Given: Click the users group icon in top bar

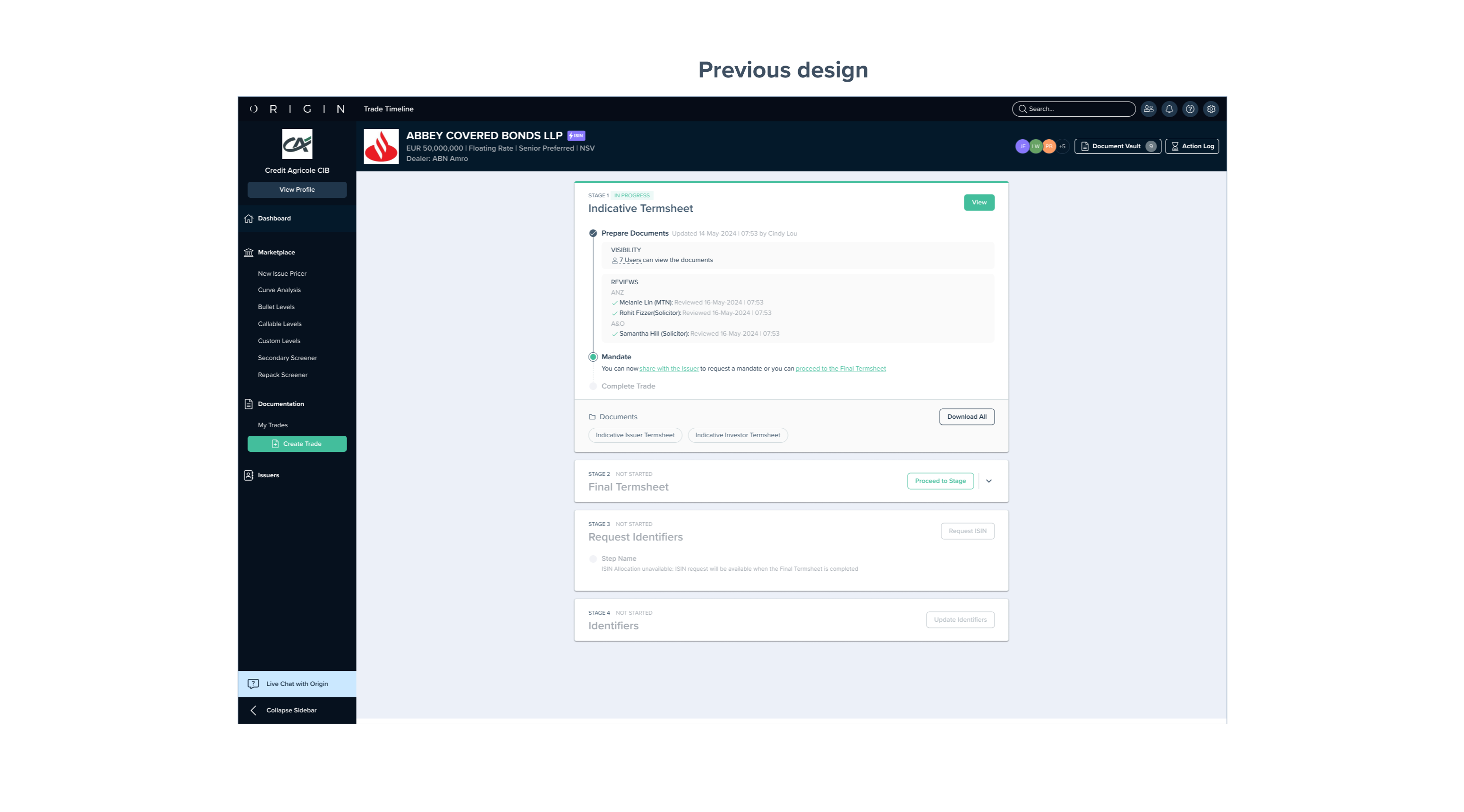Looking at the screenshot, I should coord(1149,109).
